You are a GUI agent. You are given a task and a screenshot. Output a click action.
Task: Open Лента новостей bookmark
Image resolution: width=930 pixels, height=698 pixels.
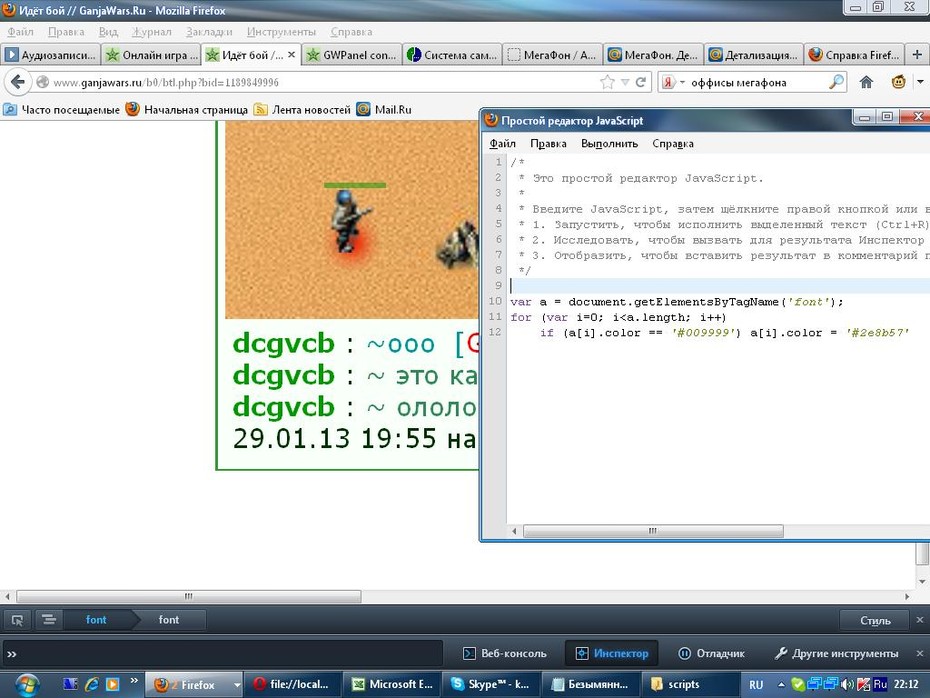click(302, 110)
